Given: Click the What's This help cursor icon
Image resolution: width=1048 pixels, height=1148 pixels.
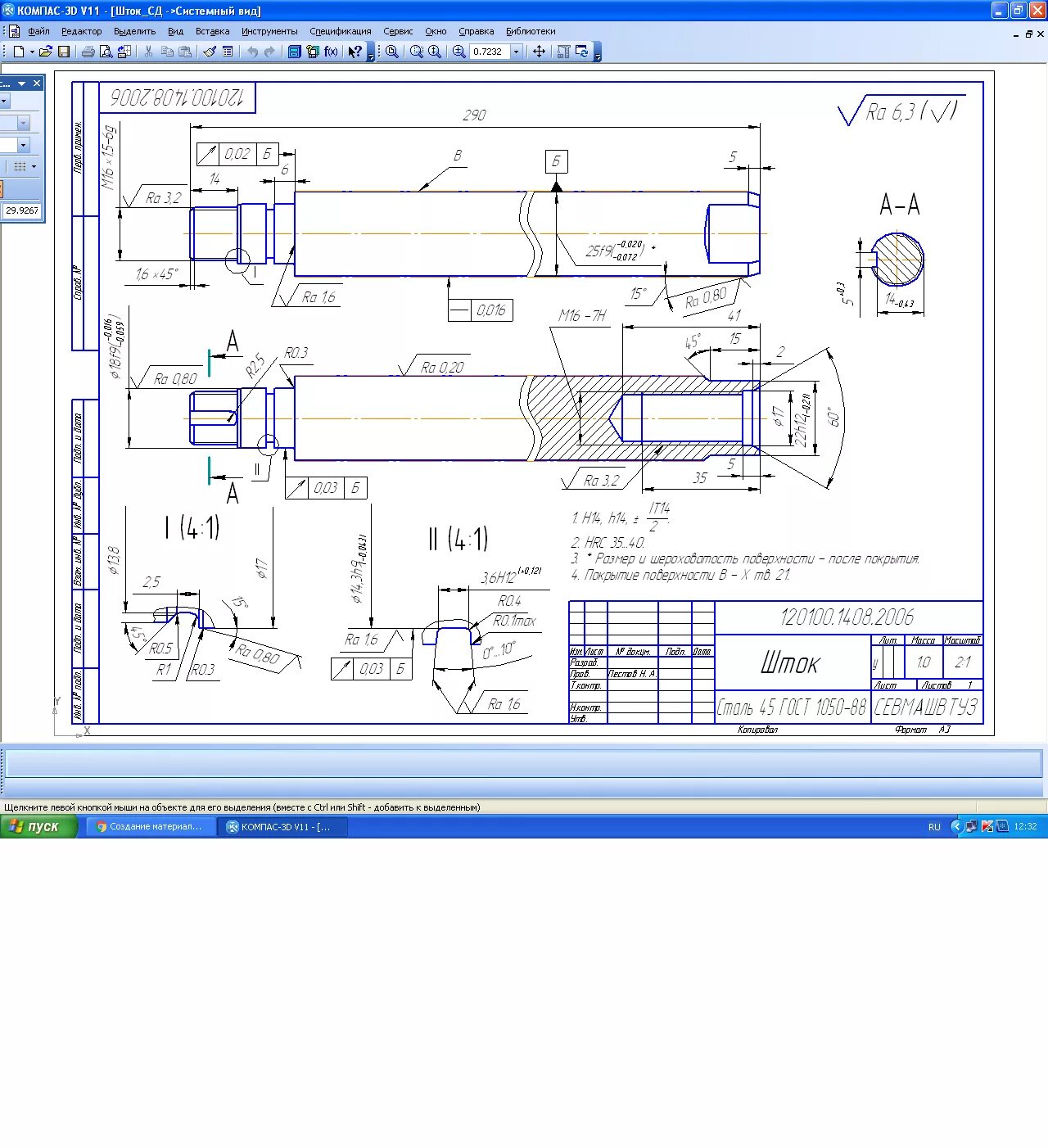Looking at the screenshot, I should (x=355, y=52).
